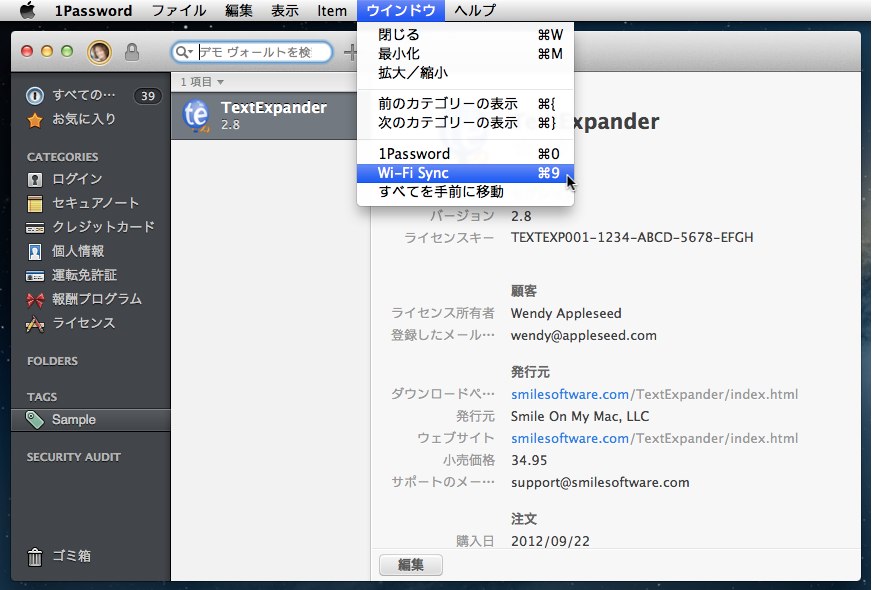Image resolution: width=872 pixels, height=590 pixels.
Task: Open the ファイル menu
Action: (179, 10)
